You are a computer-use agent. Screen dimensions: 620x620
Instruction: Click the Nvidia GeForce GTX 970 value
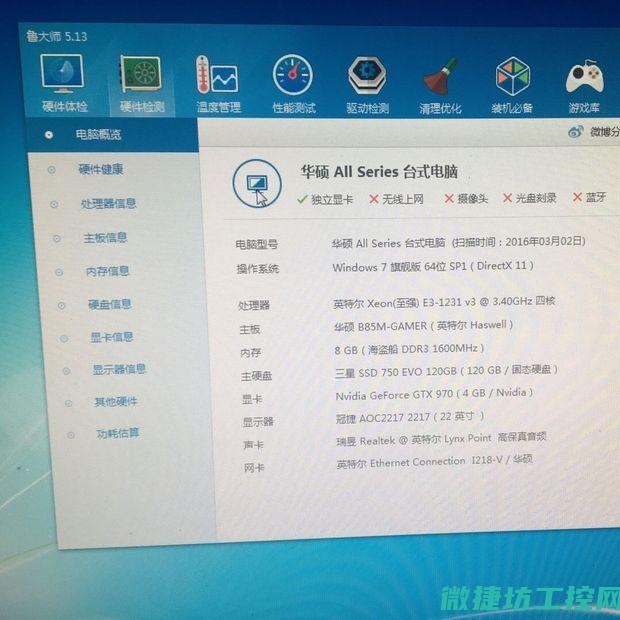(x=434, y=394)
